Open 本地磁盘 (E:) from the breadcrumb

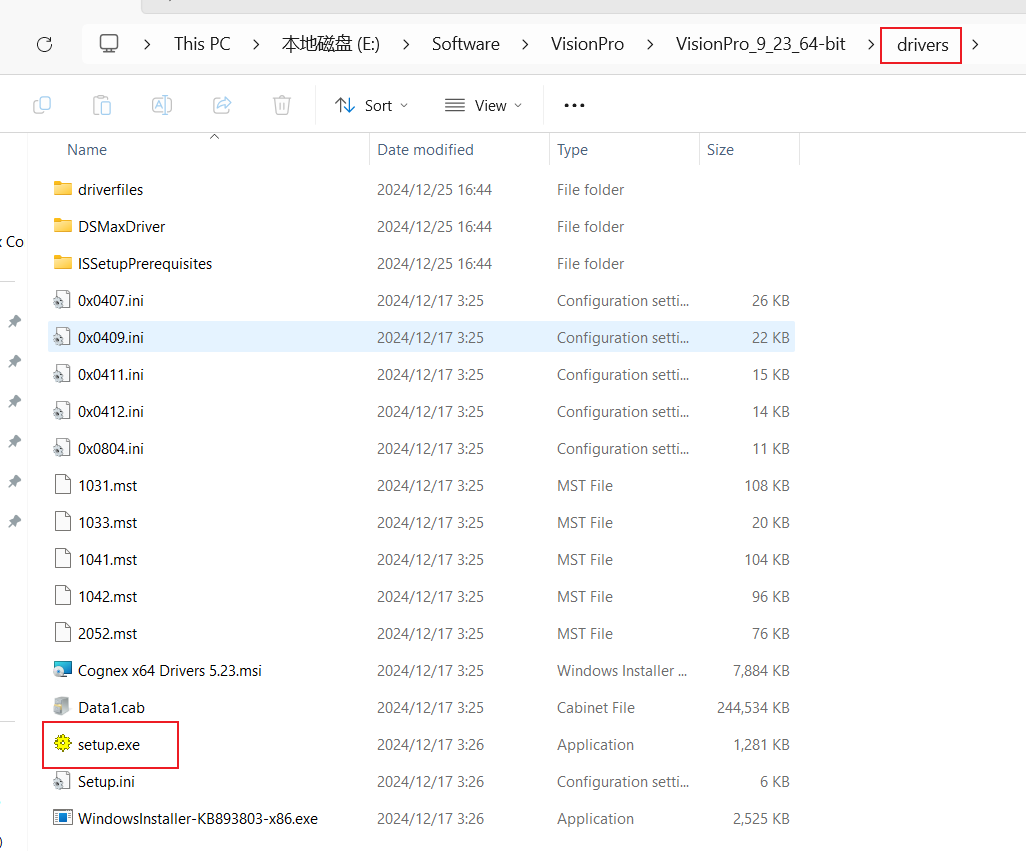(x=330, y=44)
